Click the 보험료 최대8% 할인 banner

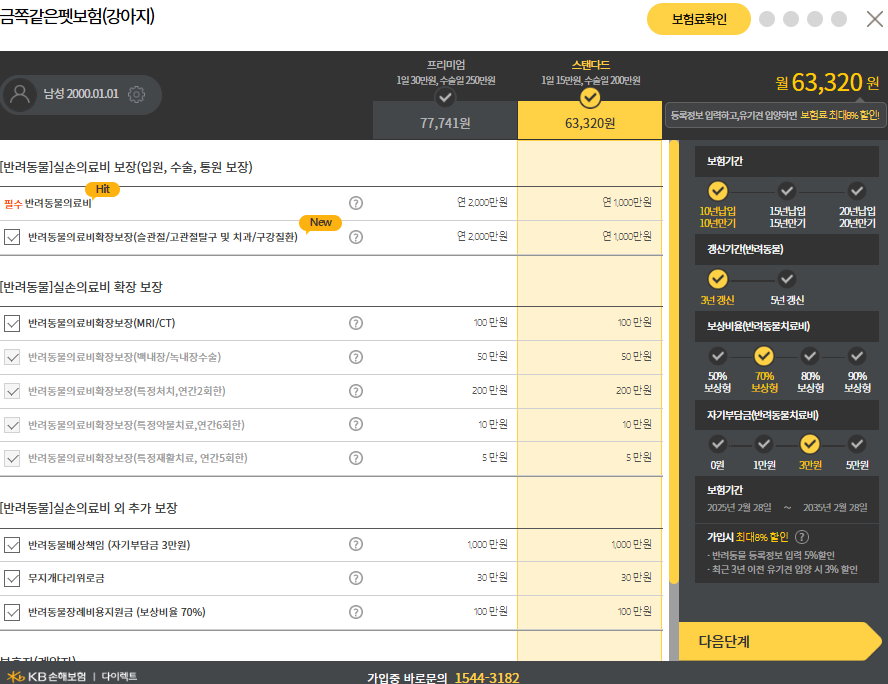click(775, 115)
